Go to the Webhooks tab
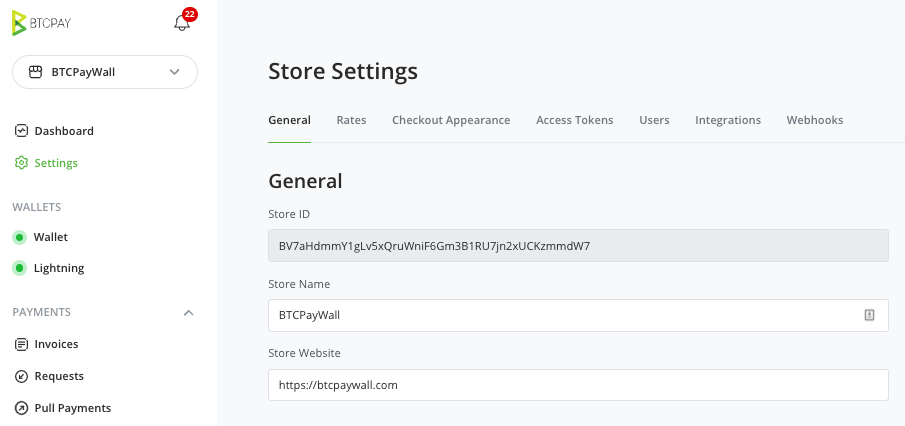This screenshot has width=905, height=426. (x=815, y=120)
